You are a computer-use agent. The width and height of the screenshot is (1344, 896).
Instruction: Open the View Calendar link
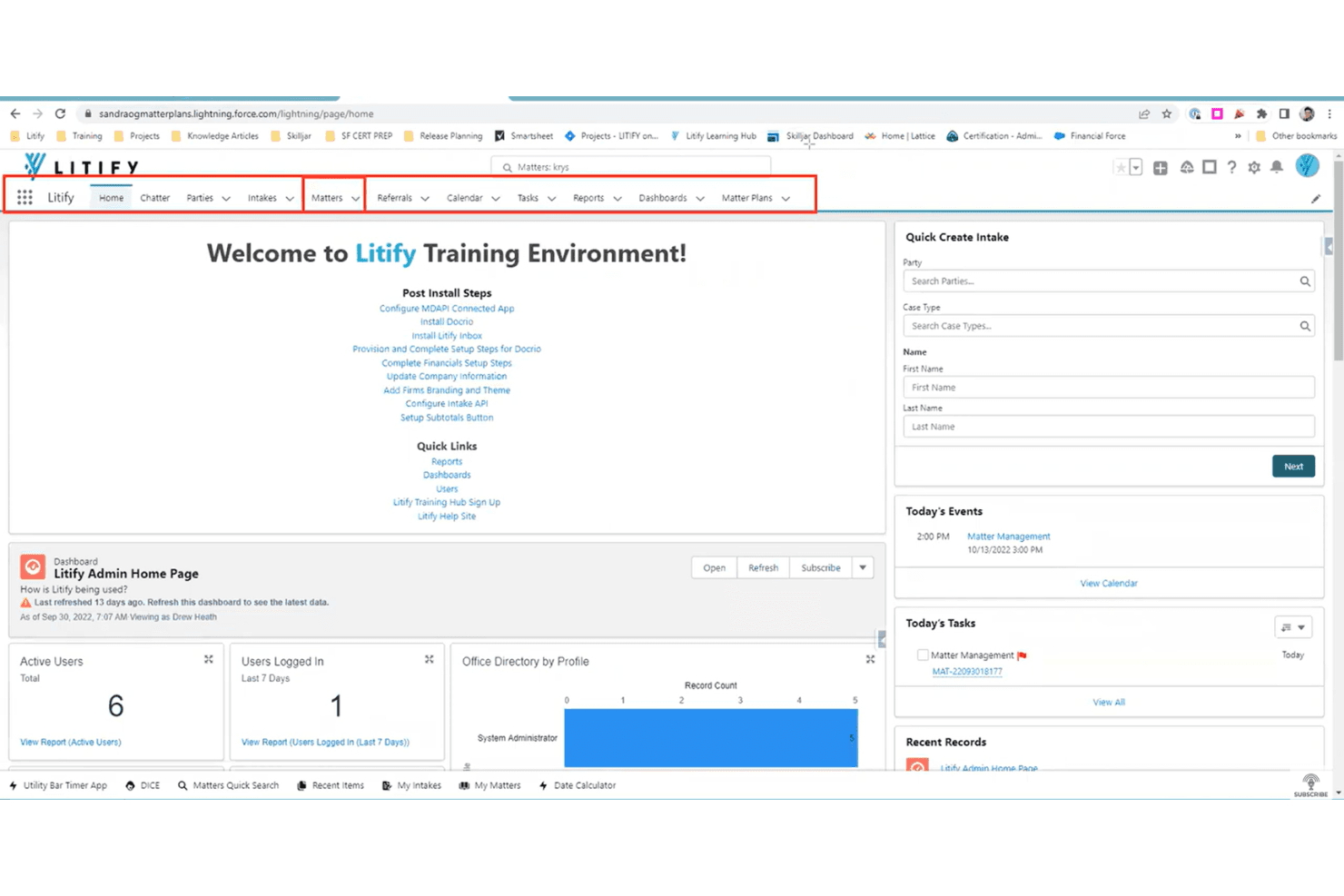pos(1109,584)
